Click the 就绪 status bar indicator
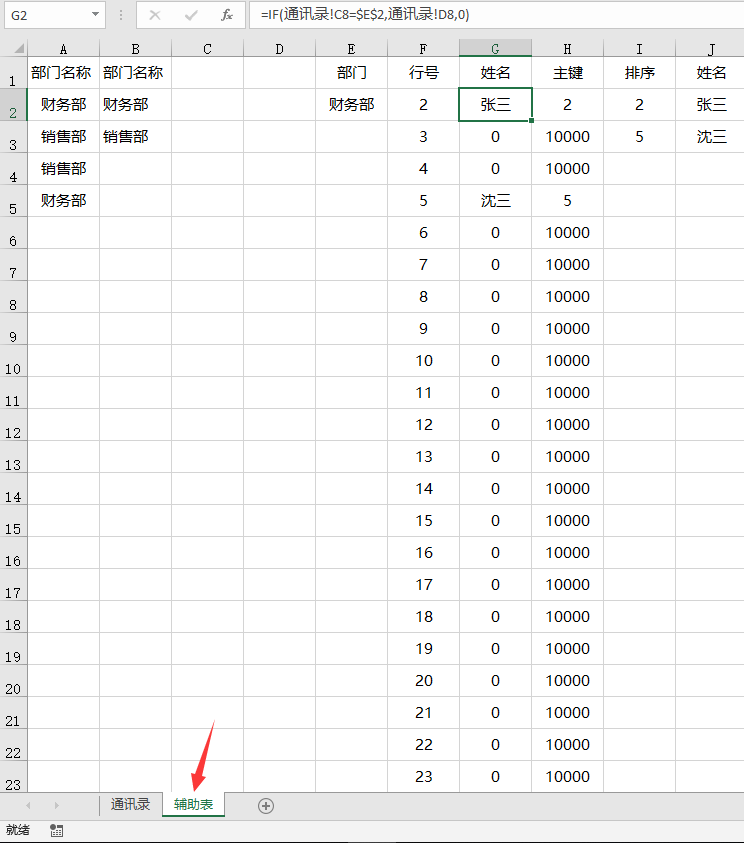Screen dimensions: 744x843 tap(18, 830)
